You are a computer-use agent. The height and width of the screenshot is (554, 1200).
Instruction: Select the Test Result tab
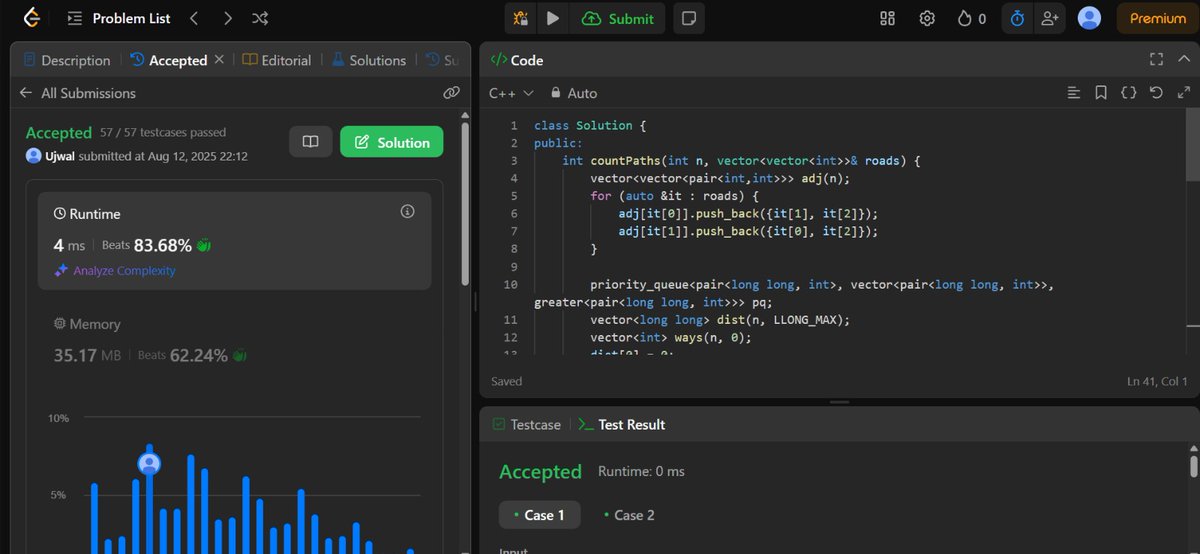tap(622, 424)
